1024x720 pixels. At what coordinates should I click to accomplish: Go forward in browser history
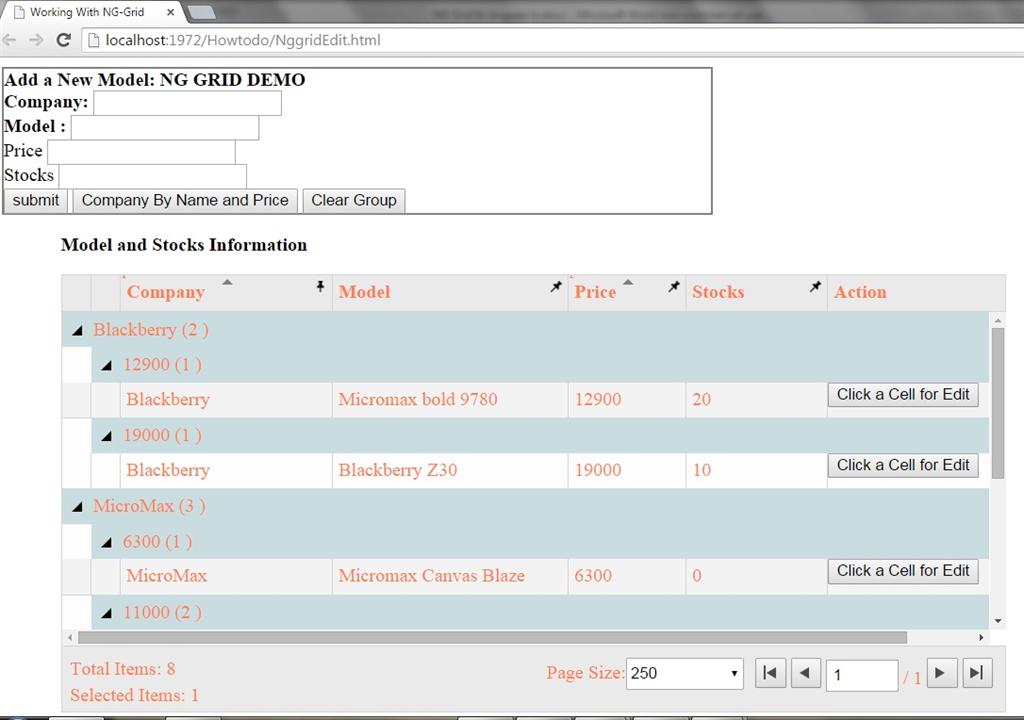[36, 40]
